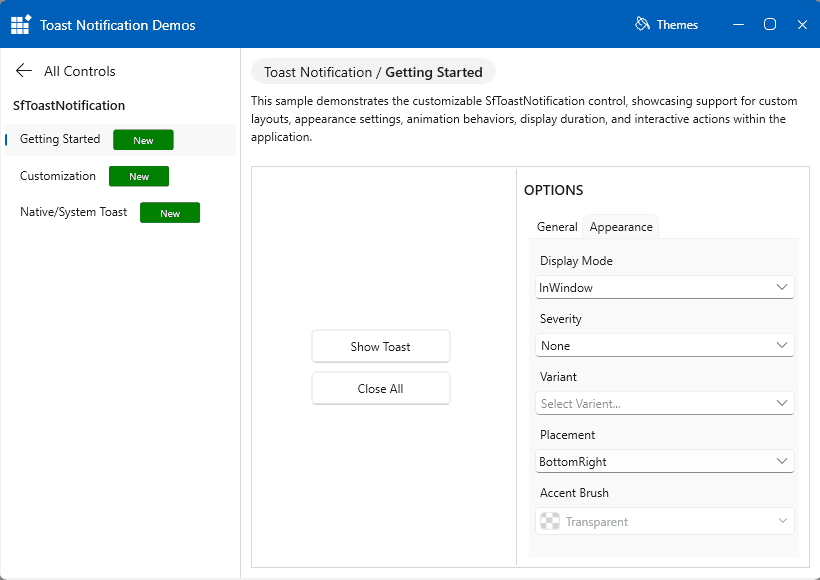Select the General tab
The image size is (820, 580).
[557, 227]
